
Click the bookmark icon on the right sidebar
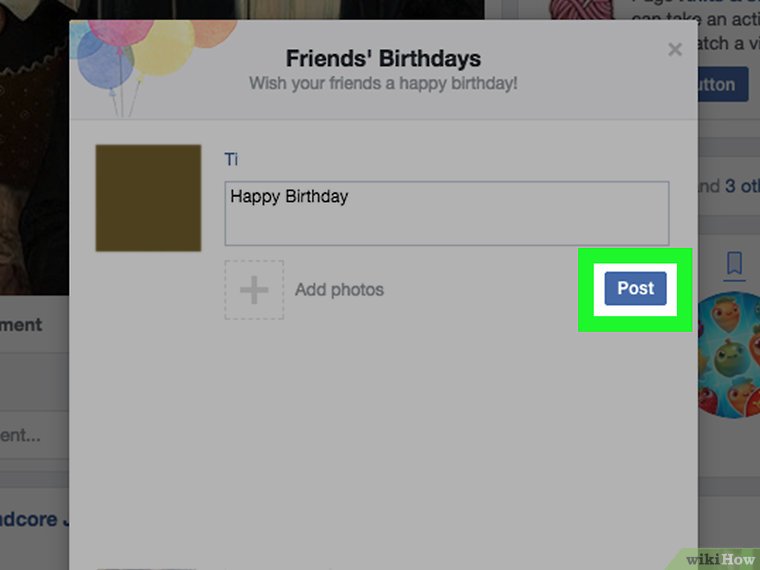(734, 264)
